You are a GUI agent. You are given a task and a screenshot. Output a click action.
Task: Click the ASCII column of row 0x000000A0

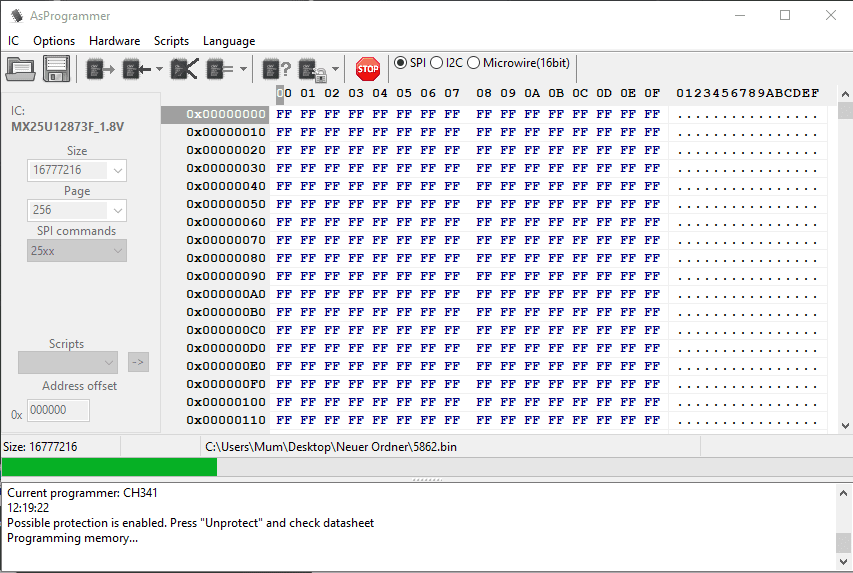(x=748, y=294)
